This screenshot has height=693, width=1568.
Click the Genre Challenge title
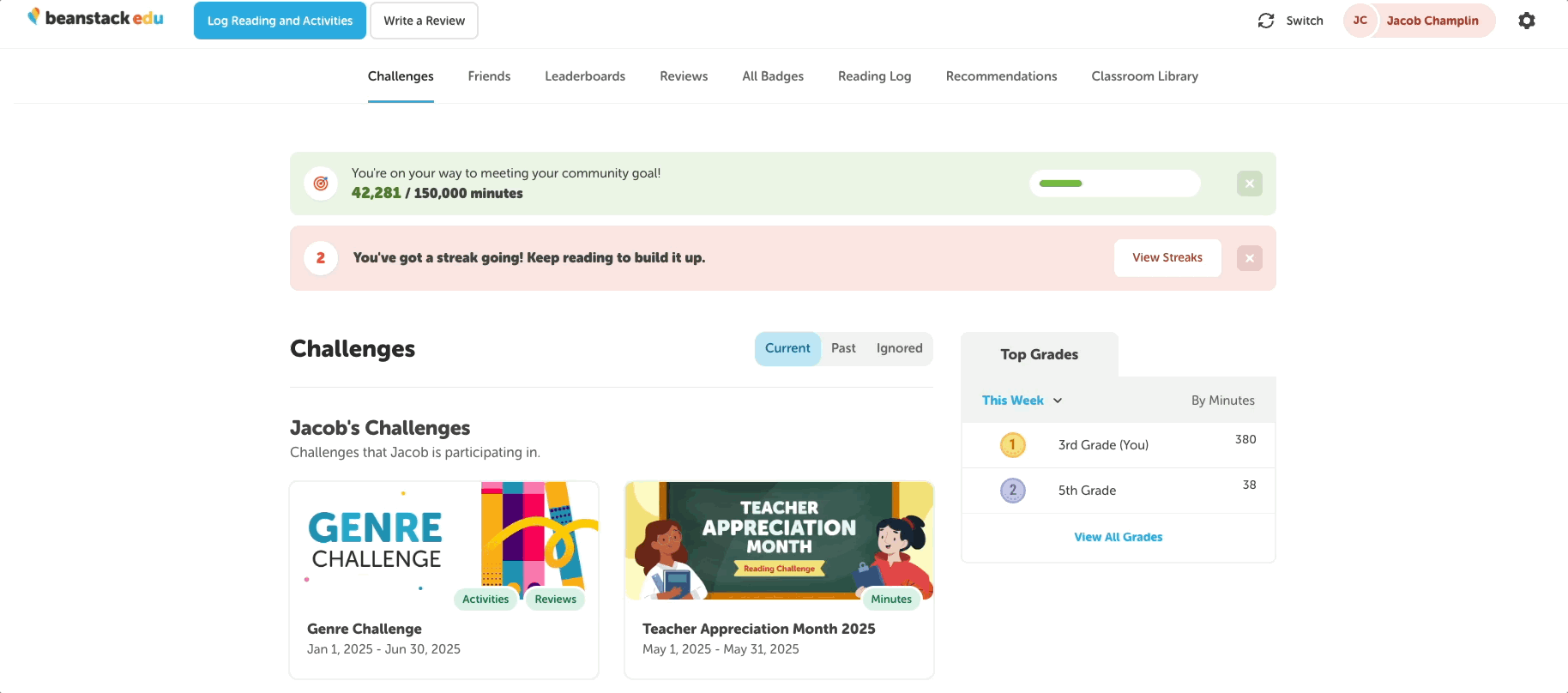click(365, 629)
